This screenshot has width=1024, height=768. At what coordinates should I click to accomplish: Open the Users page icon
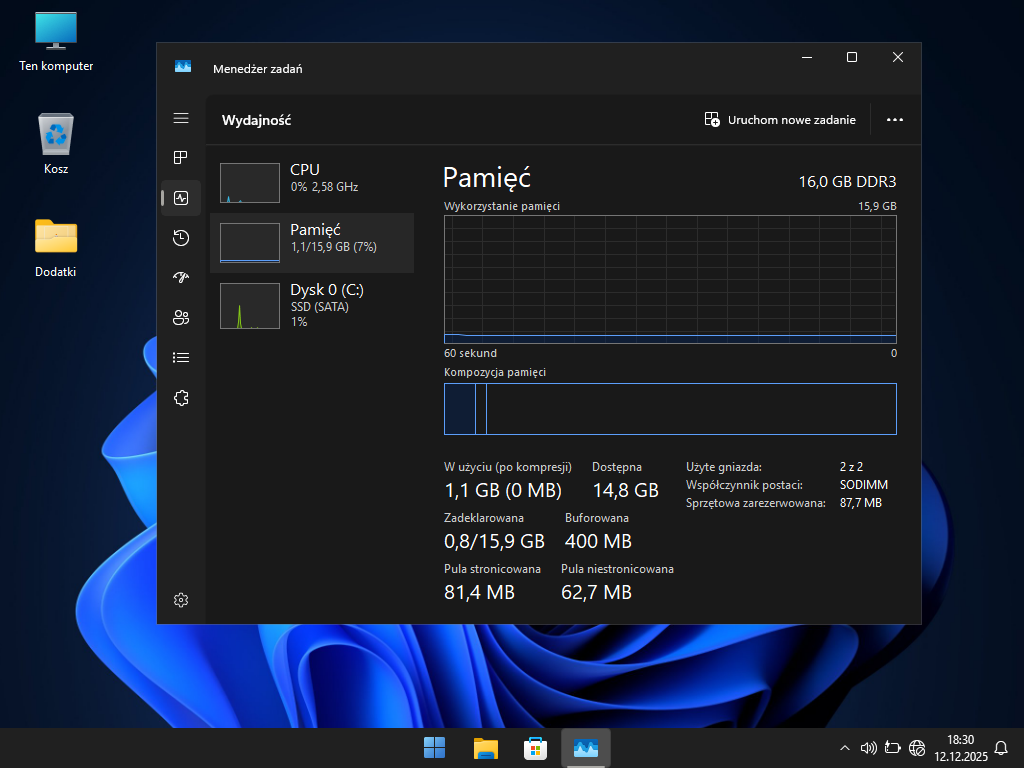click(x=181, y=318)
